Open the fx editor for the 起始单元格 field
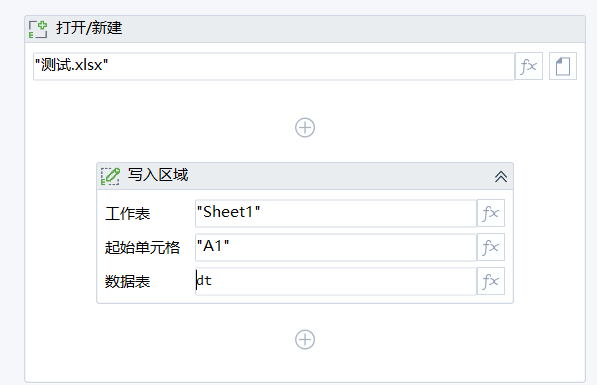The height and width of the screenshot is (385, 597). 491,247
